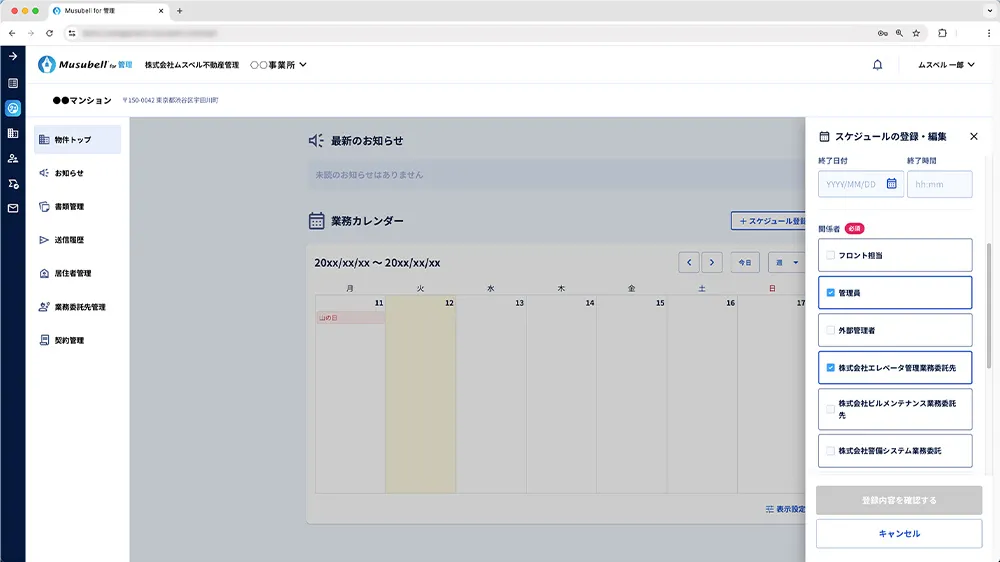
Task: Open calendar picker in end date field
Action: (891, 184)
